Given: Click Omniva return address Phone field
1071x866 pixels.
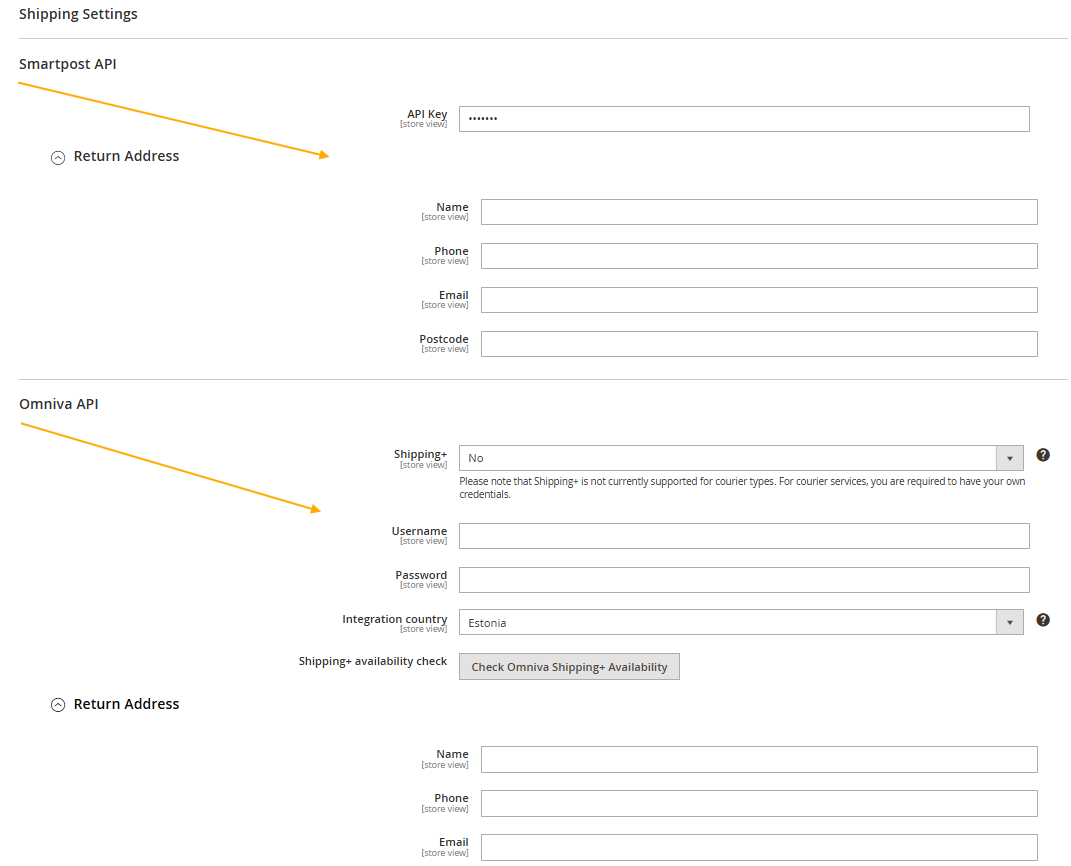Looking at the screenshot, I should (759, 803).
